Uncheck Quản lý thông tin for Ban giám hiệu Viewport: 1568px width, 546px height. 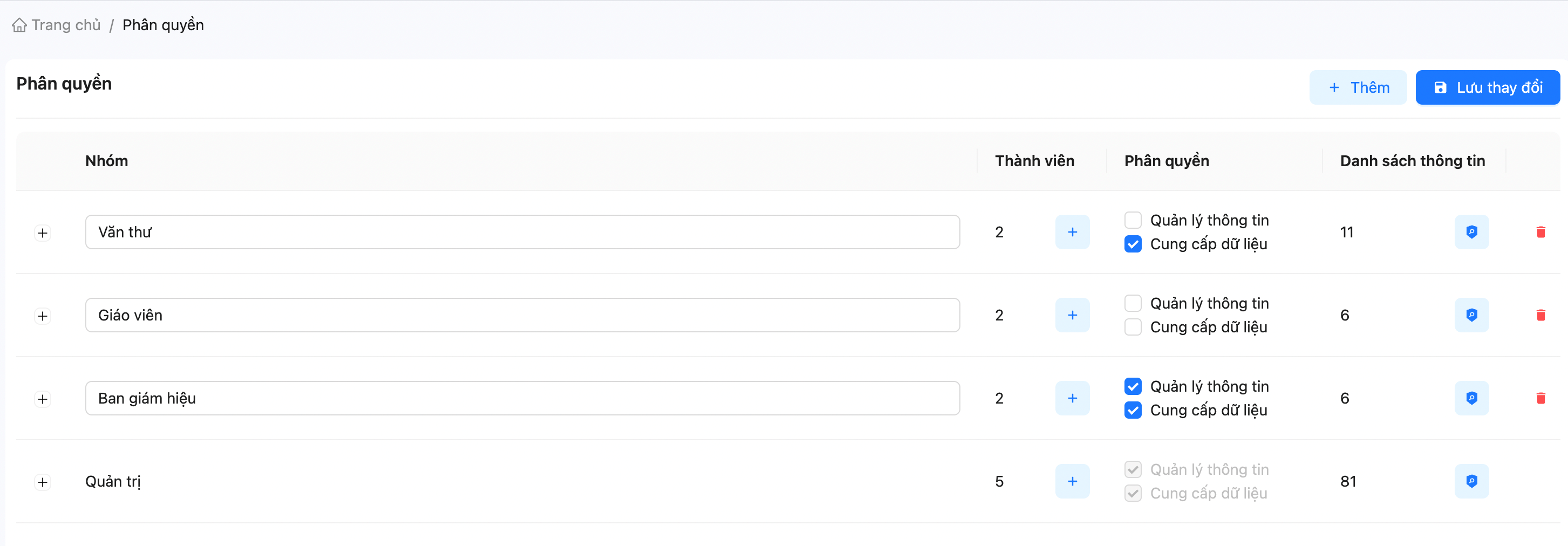click(1132, 386)
